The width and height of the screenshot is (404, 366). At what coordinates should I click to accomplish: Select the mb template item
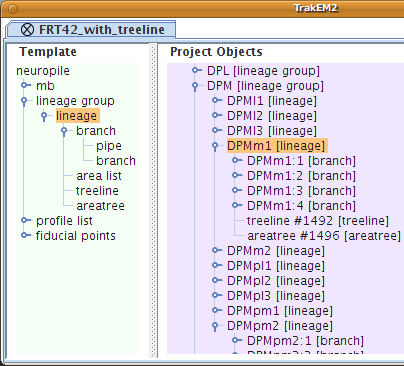45,86
